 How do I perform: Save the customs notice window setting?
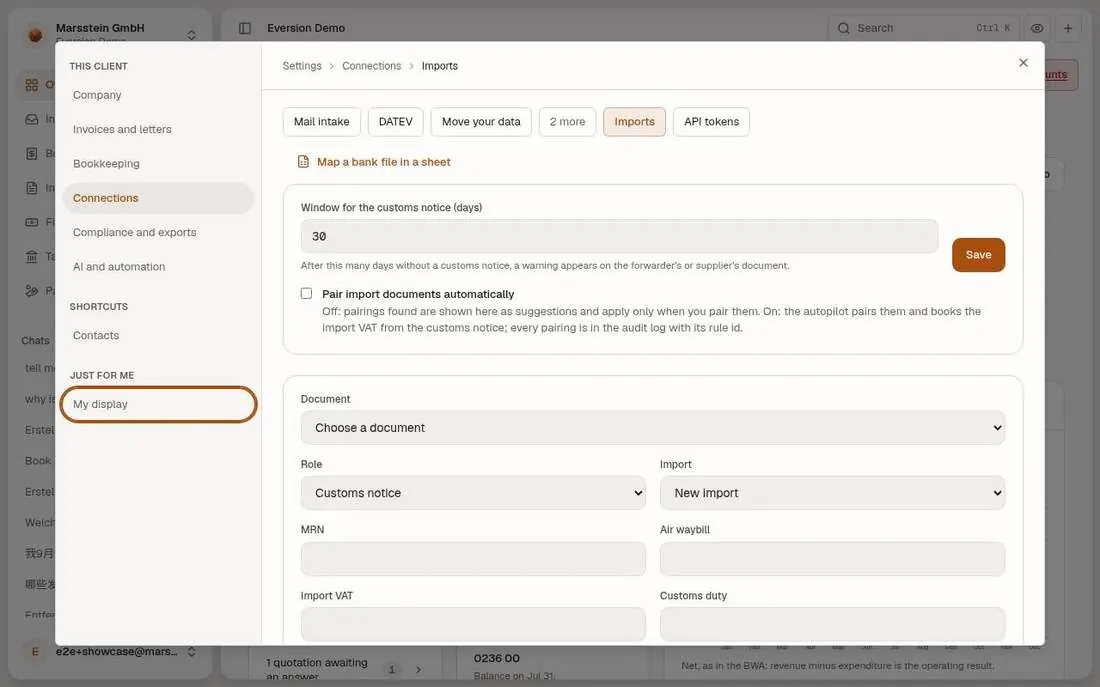tap(978, 255)
